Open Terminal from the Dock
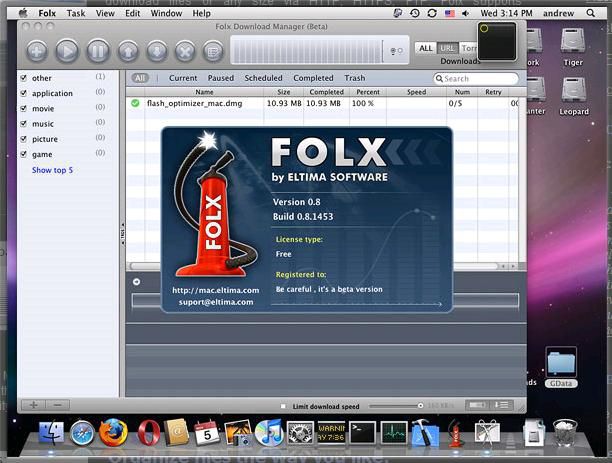This screenshot has height=463, width=612. pos(362,433)
